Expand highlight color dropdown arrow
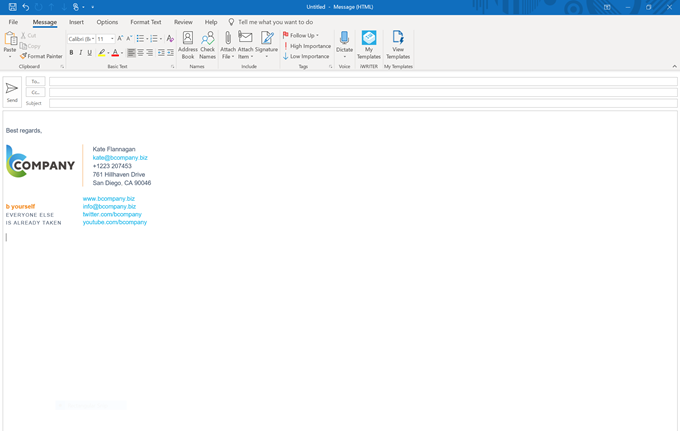 (x=108, y=53)
